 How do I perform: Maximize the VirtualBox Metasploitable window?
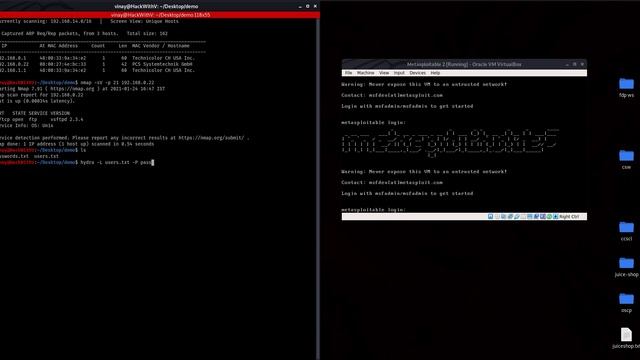coord(574,64)
